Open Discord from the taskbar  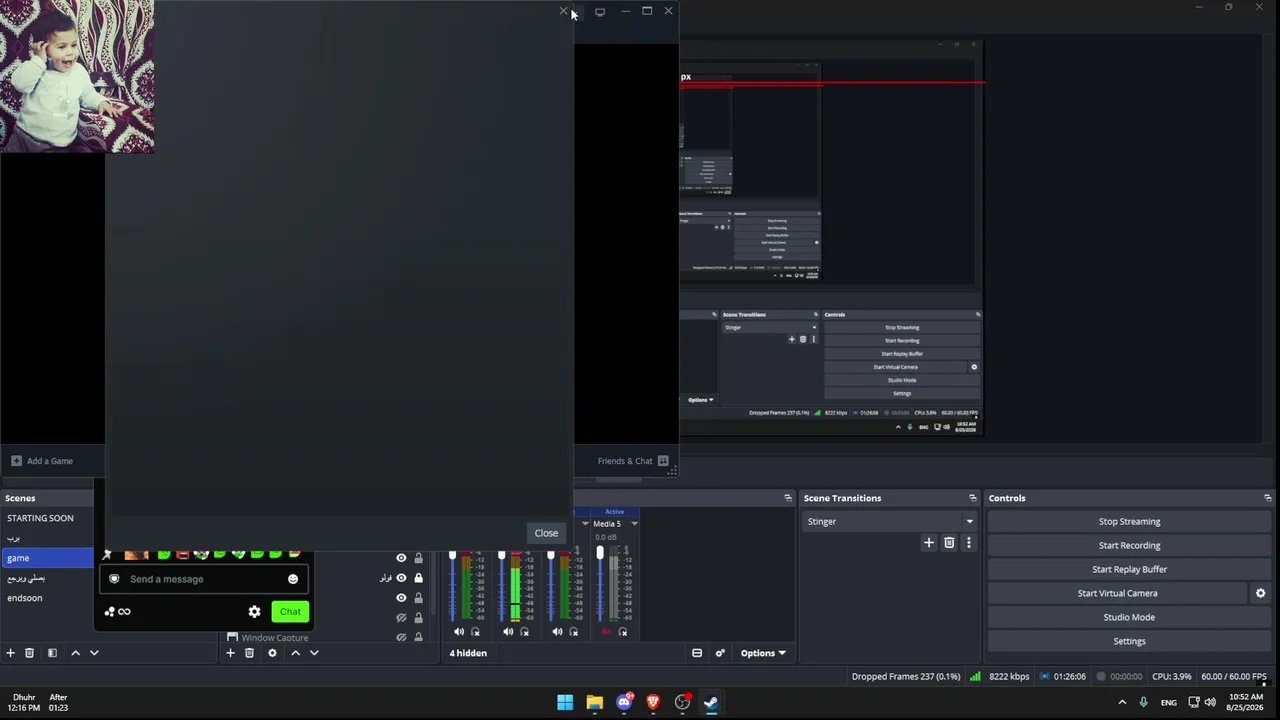(624, 702)
